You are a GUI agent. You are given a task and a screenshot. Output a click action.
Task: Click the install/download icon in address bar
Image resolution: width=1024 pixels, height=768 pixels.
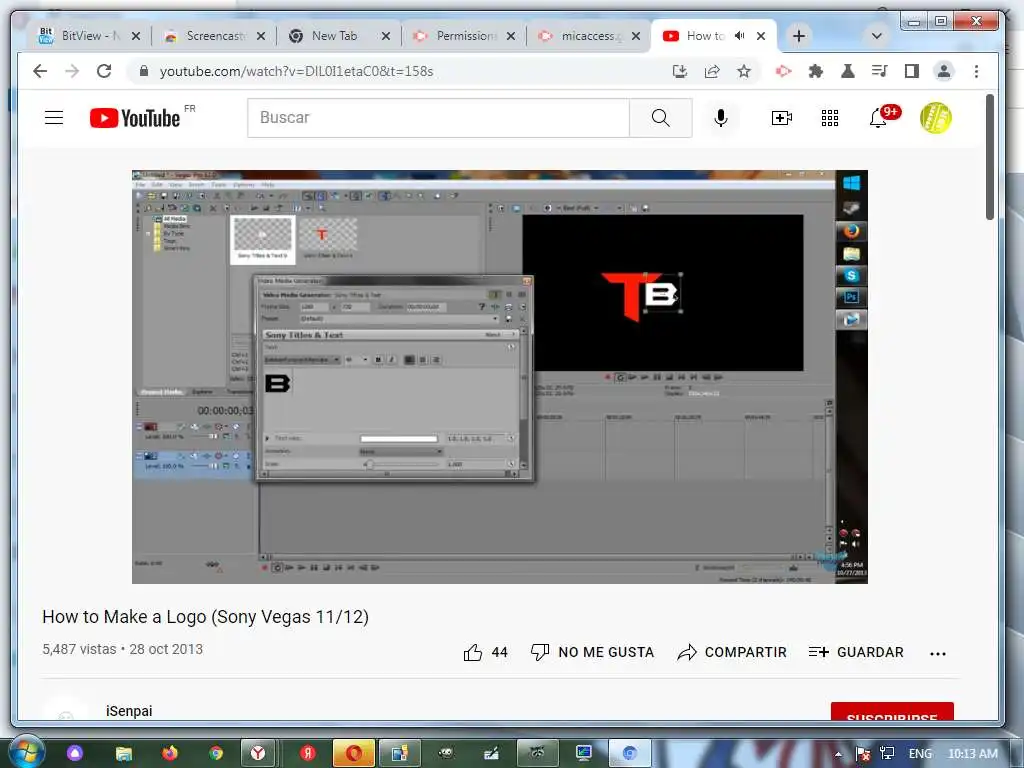680,71
